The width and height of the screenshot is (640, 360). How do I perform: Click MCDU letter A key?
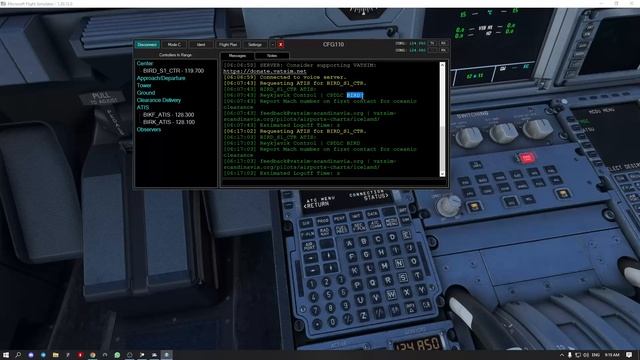(349, 244)
